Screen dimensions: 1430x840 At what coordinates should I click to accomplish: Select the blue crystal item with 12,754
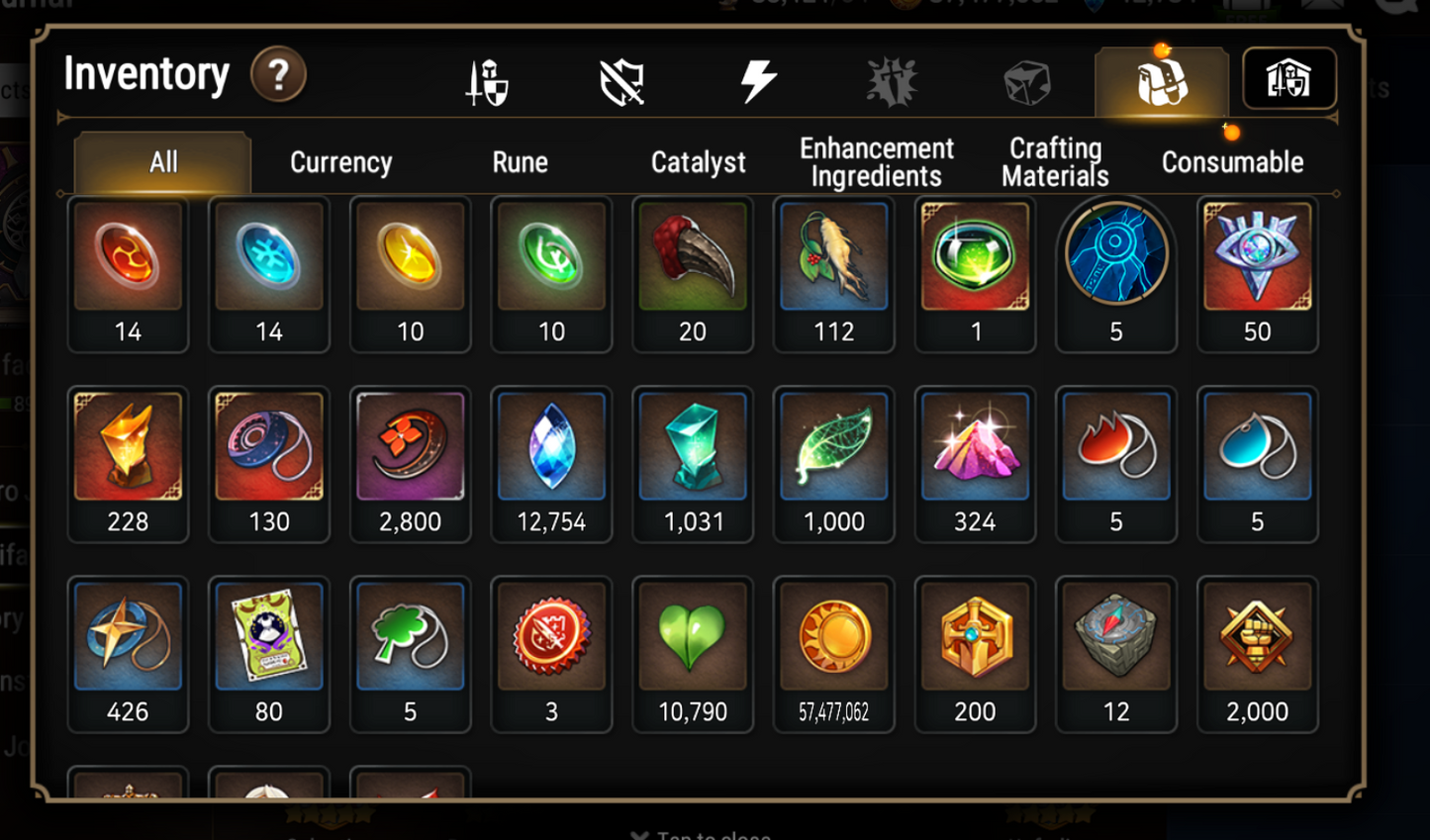click(551, 465)
